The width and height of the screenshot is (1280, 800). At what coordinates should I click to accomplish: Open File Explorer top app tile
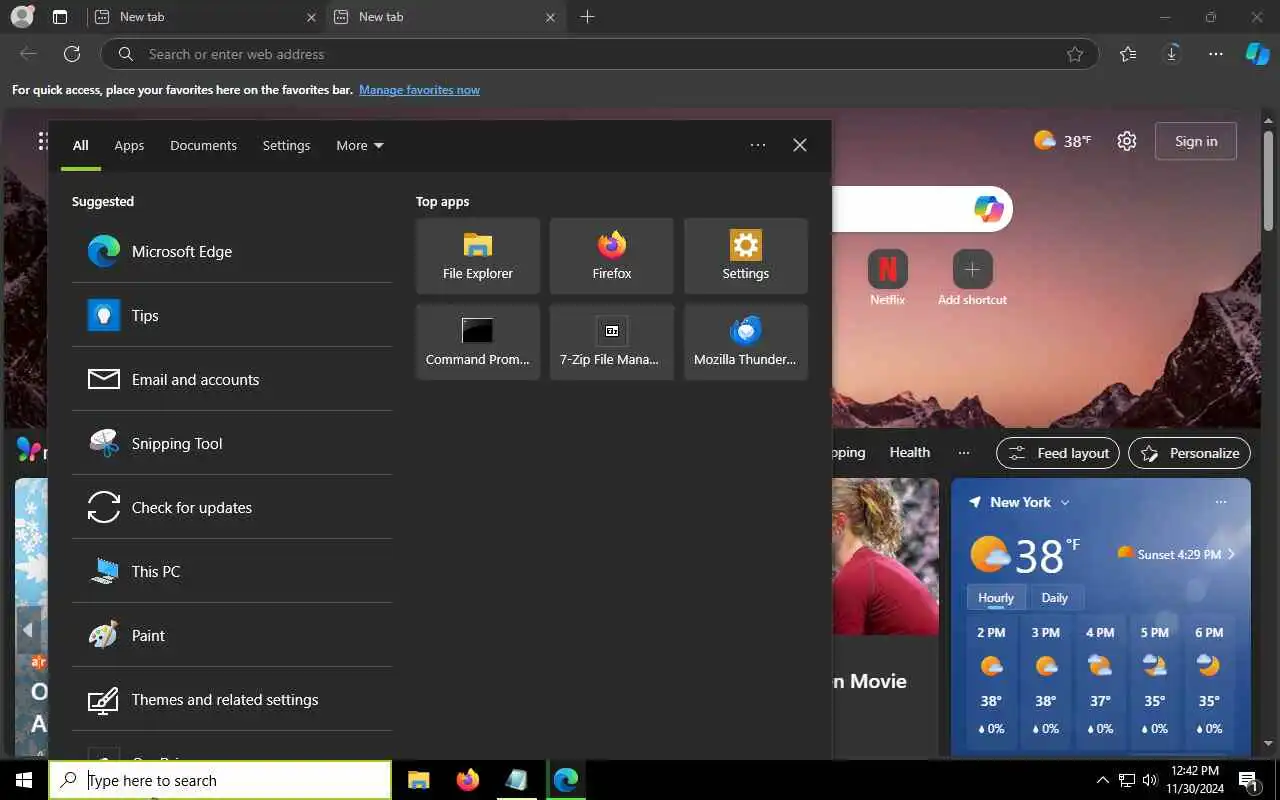[478, 256]
